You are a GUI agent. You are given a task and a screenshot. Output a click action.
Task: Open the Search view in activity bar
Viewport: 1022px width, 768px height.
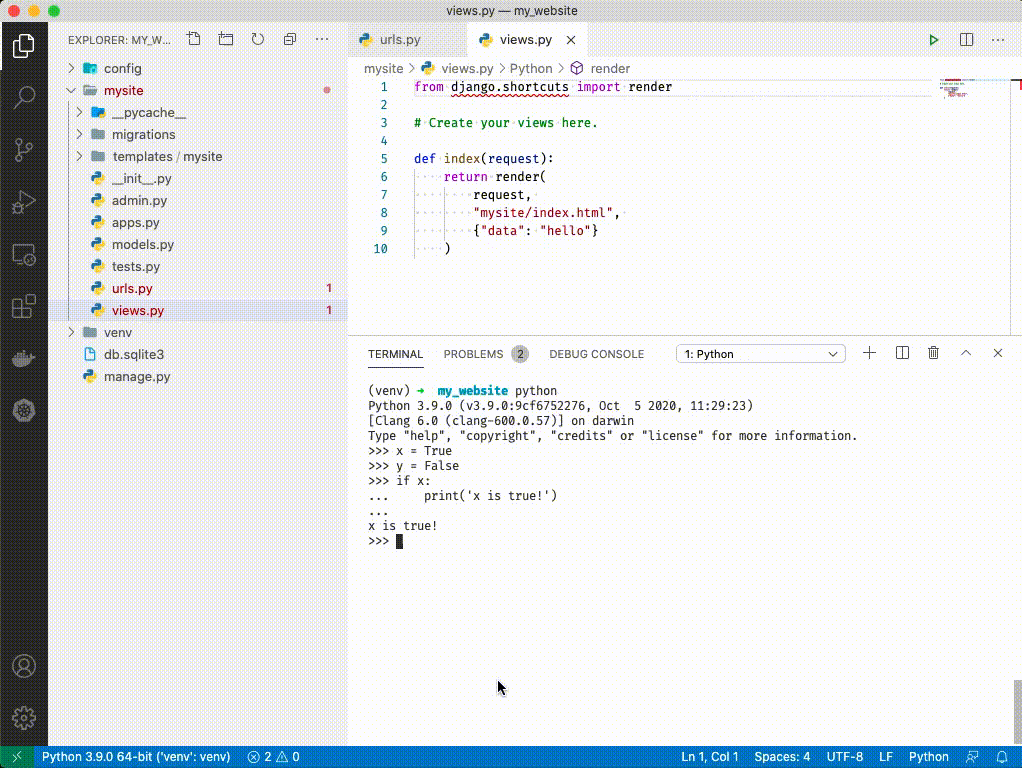click(x=24, y=97)
